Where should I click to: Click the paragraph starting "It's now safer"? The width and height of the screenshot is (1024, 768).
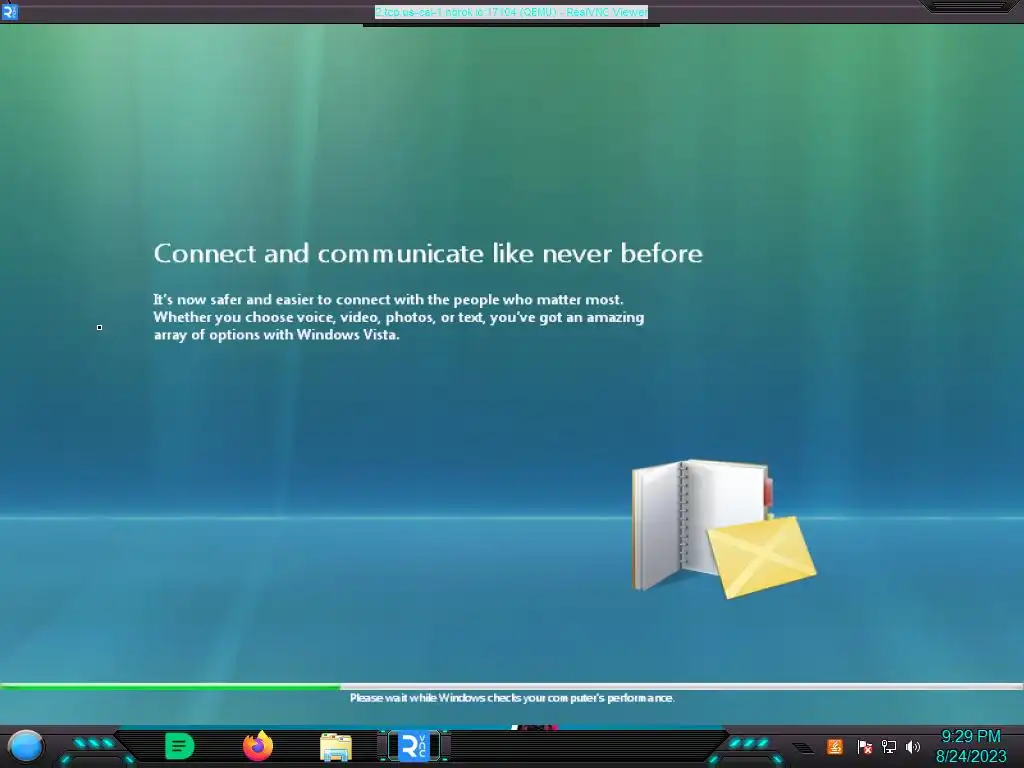coord(399,317)
